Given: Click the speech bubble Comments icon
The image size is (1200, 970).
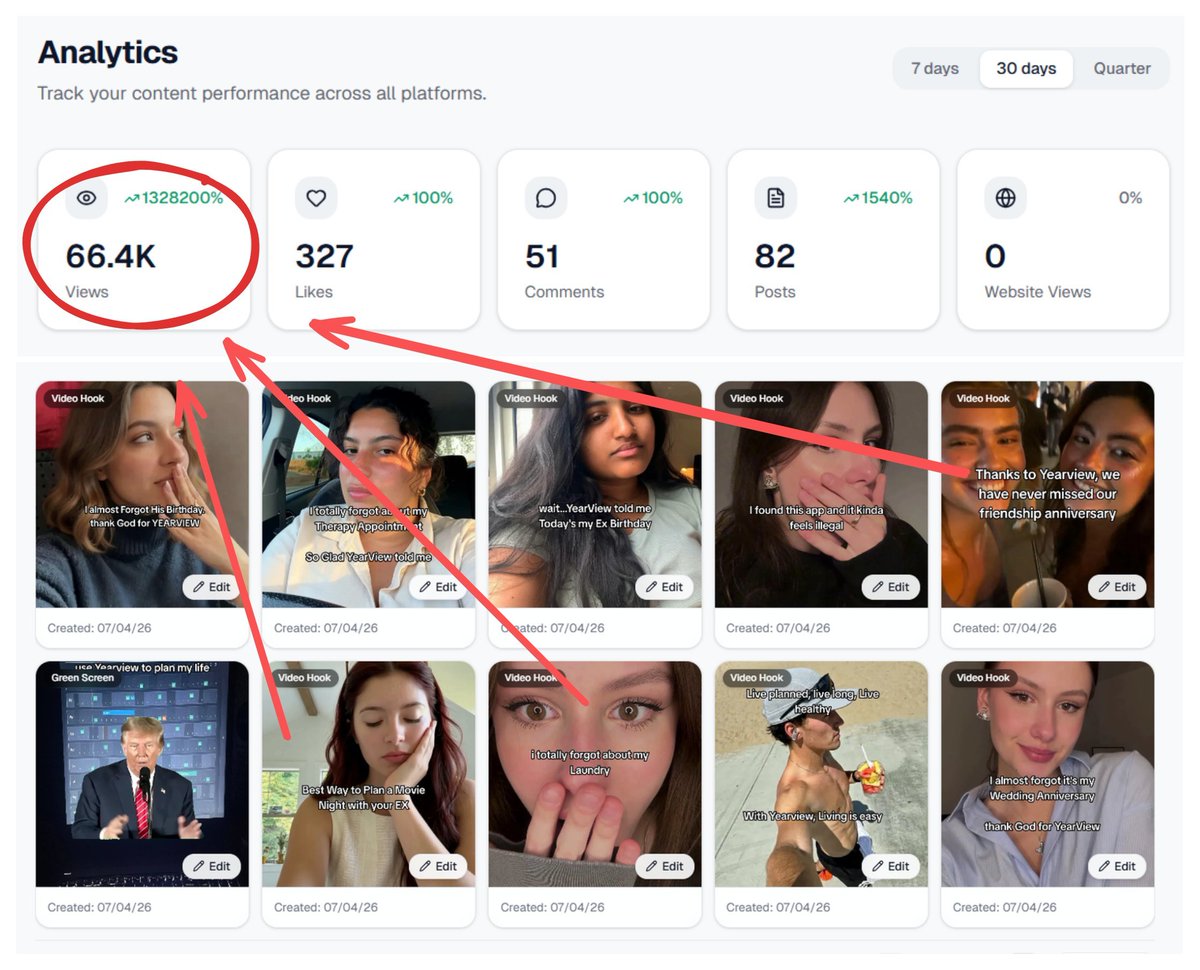Looking at the screenshot, I should [x=545, y=198].
